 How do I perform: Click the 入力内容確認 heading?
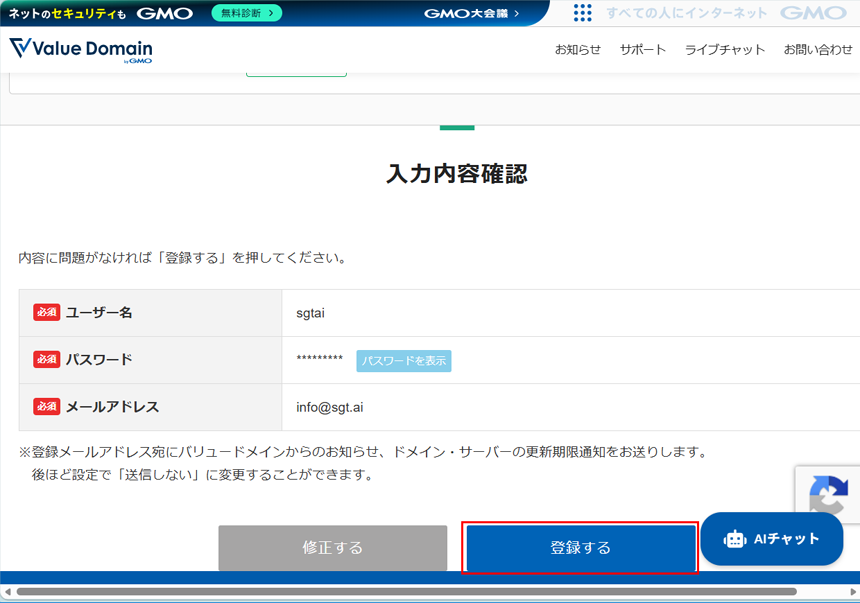click(x=457, y=174)
